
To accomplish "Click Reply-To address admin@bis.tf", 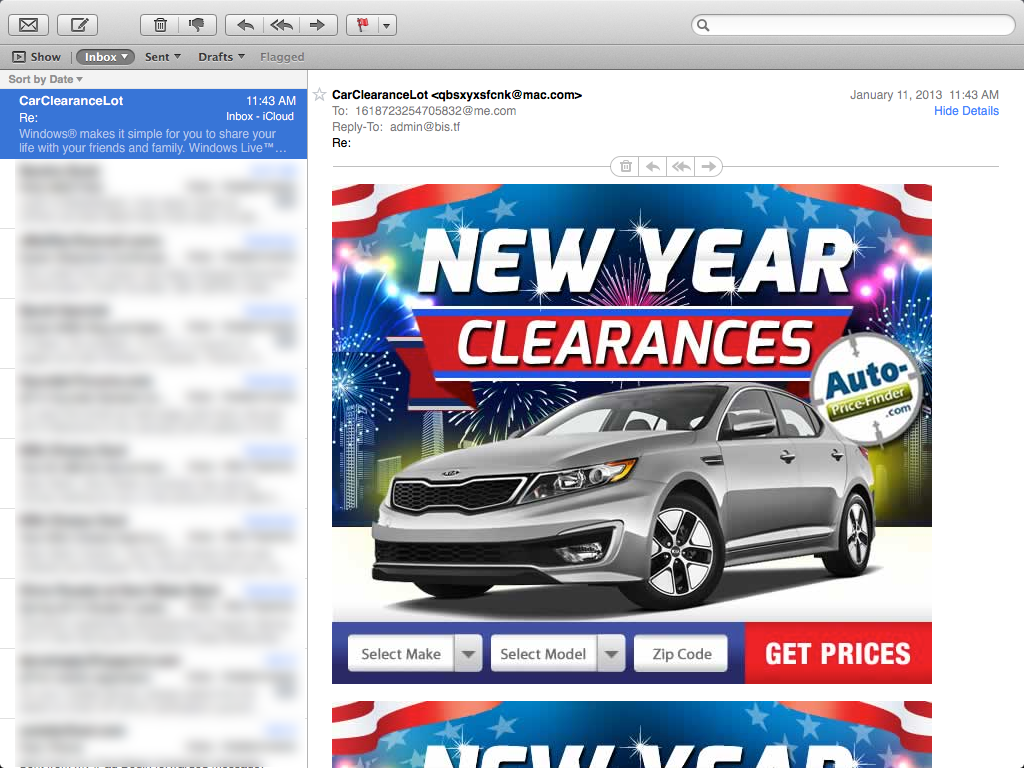I will pyautogui.click(x=424, y=127).
